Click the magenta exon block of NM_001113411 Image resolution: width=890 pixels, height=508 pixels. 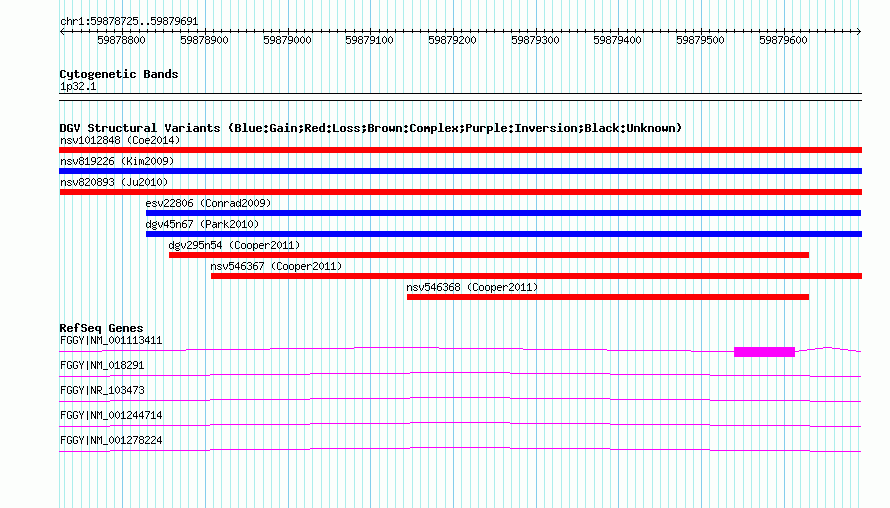[764, 352]
